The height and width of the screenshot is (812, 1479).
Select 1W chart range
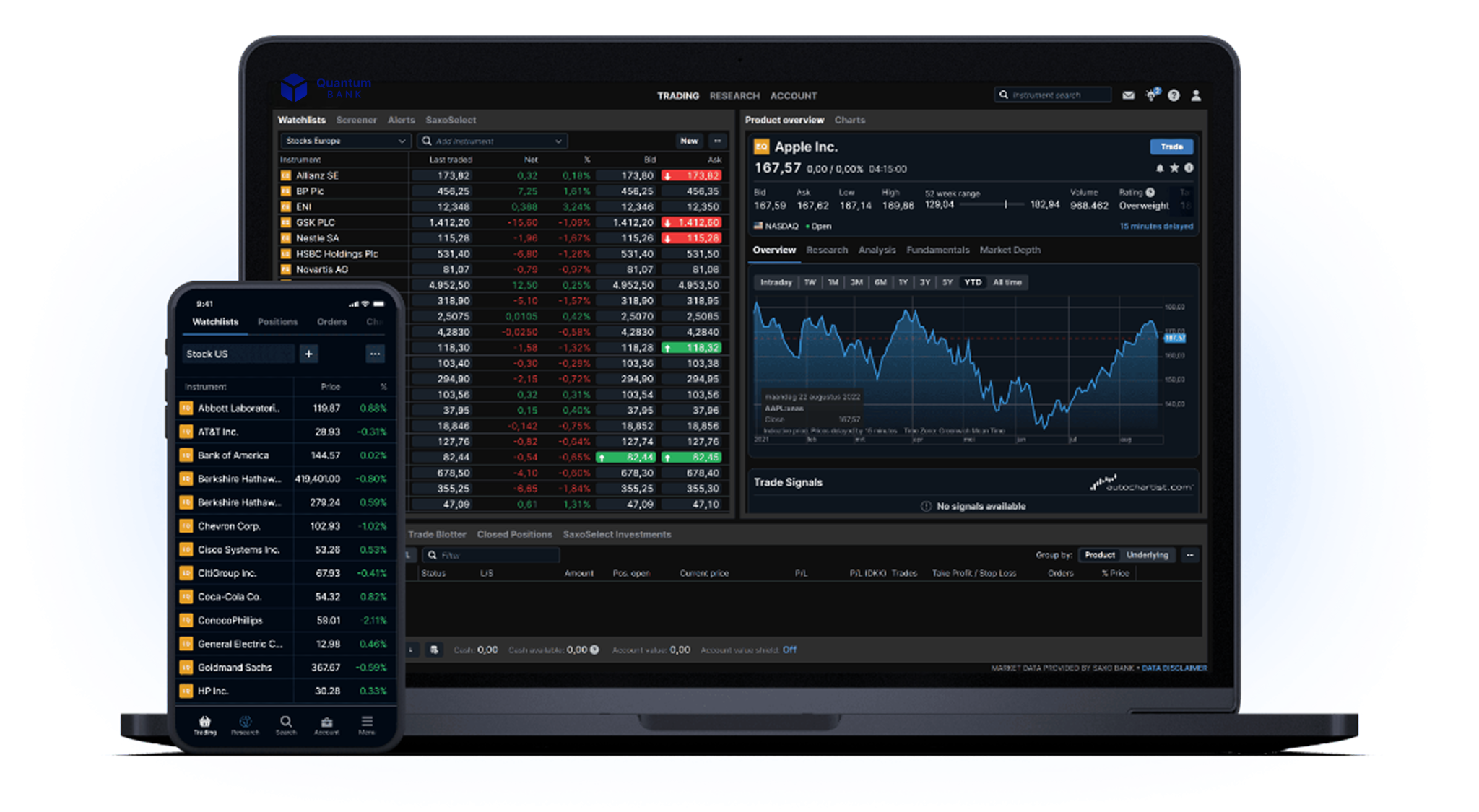click(810, 282)
